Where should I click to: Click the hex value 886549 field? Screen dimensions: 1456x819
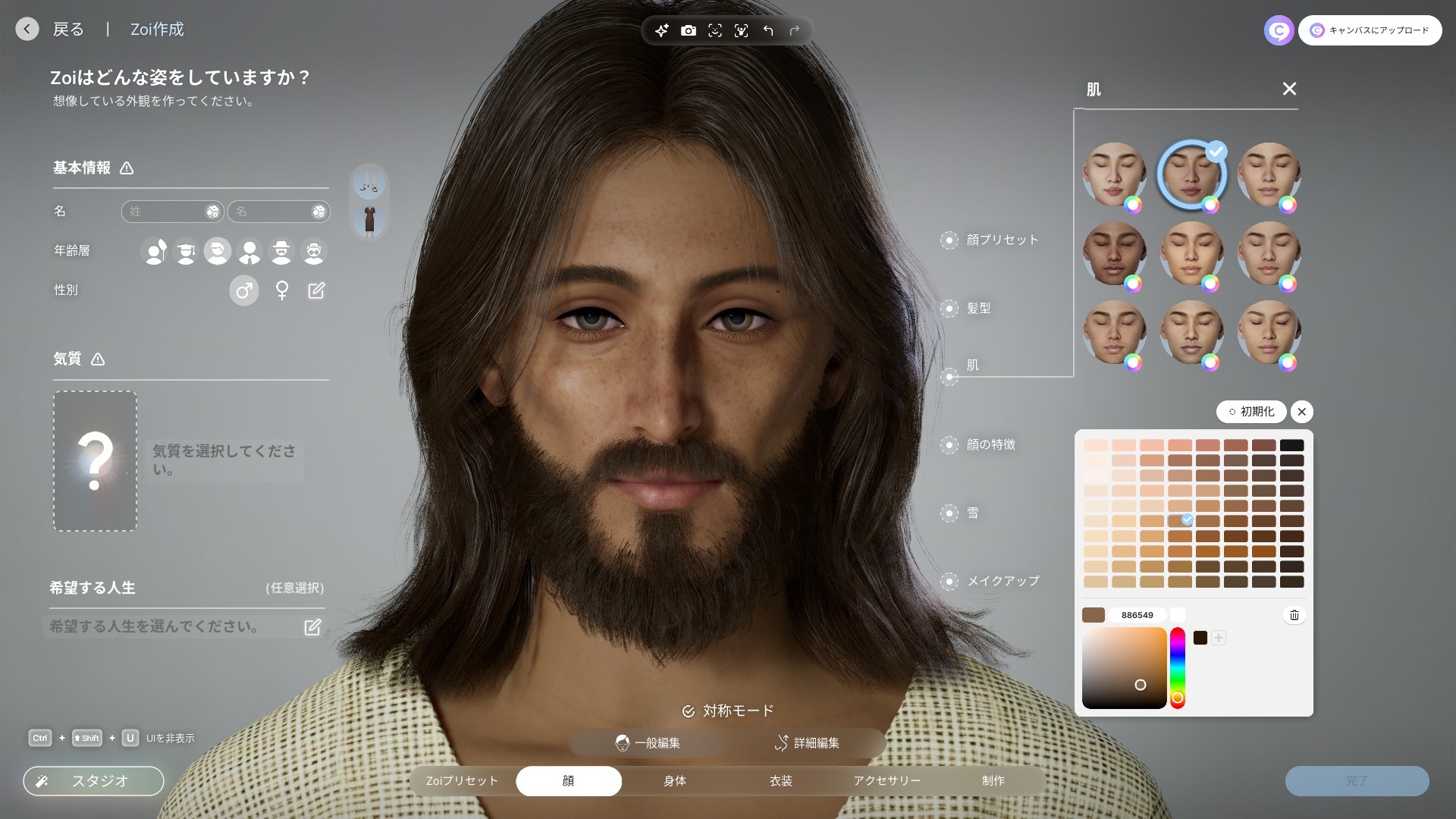[1137, 615]
